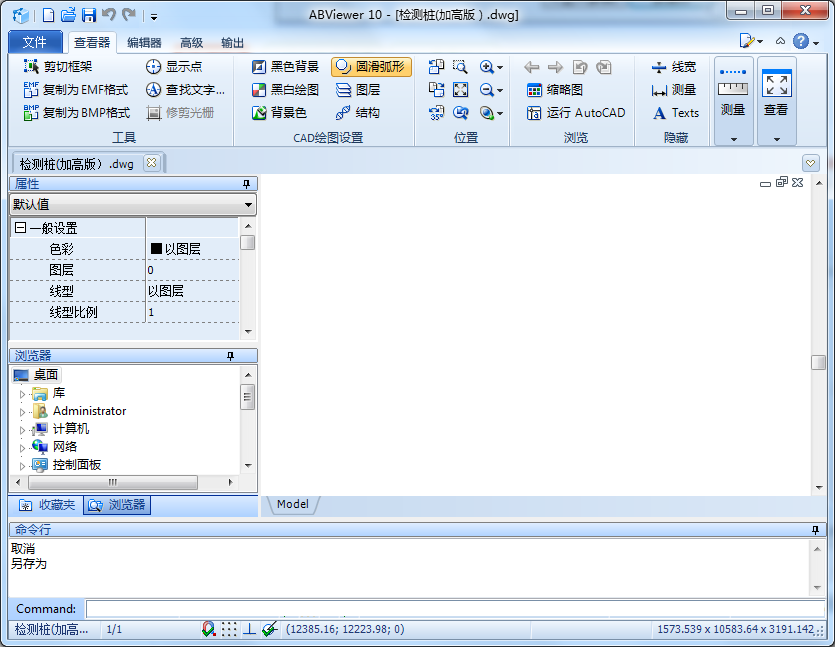This screenshot has width=835, height=647.
Task: Click the undo icon
Action: (109, 15)
